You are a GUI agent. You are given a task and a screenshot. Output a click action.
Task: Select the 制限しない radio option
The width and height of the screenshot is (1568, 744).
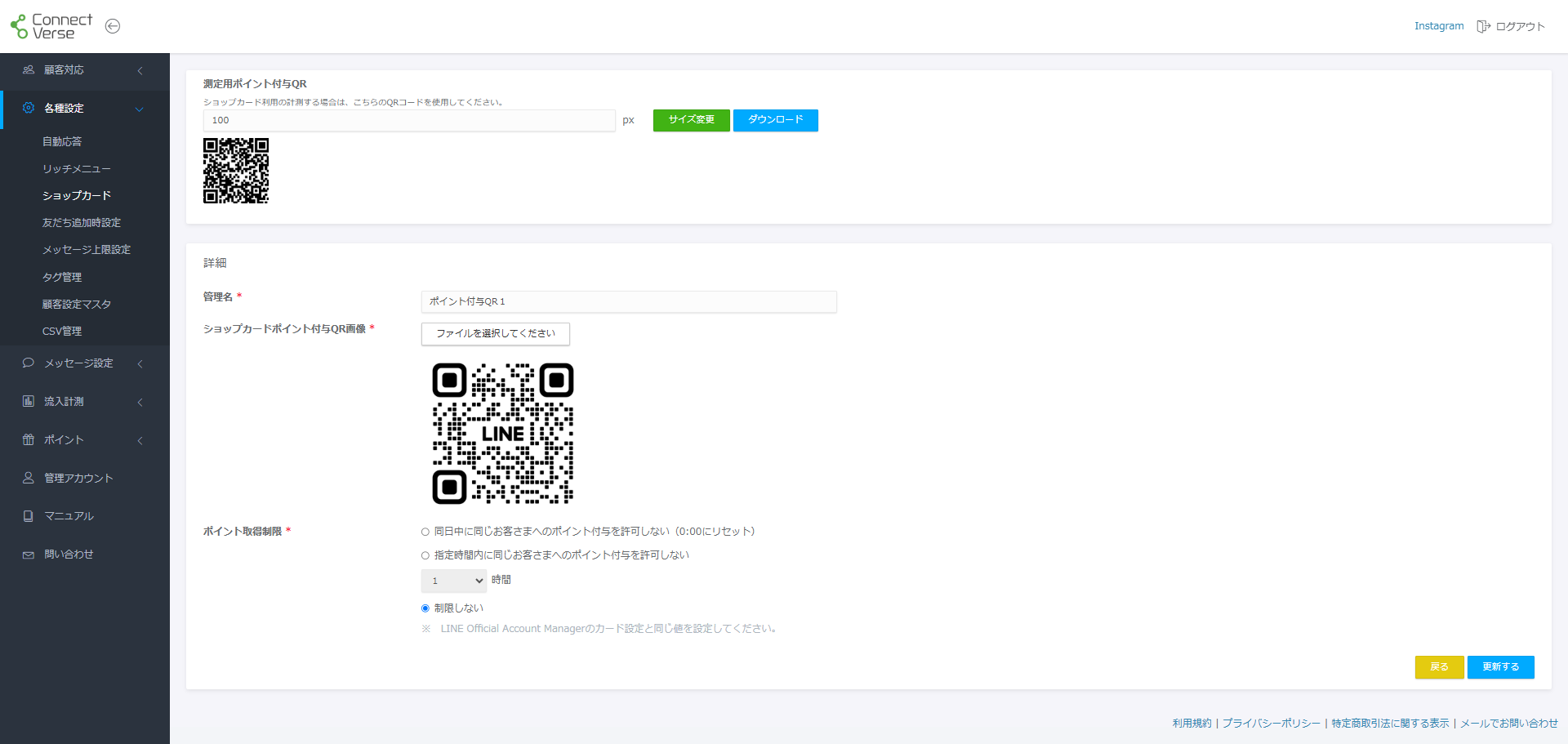pos(425,608)
